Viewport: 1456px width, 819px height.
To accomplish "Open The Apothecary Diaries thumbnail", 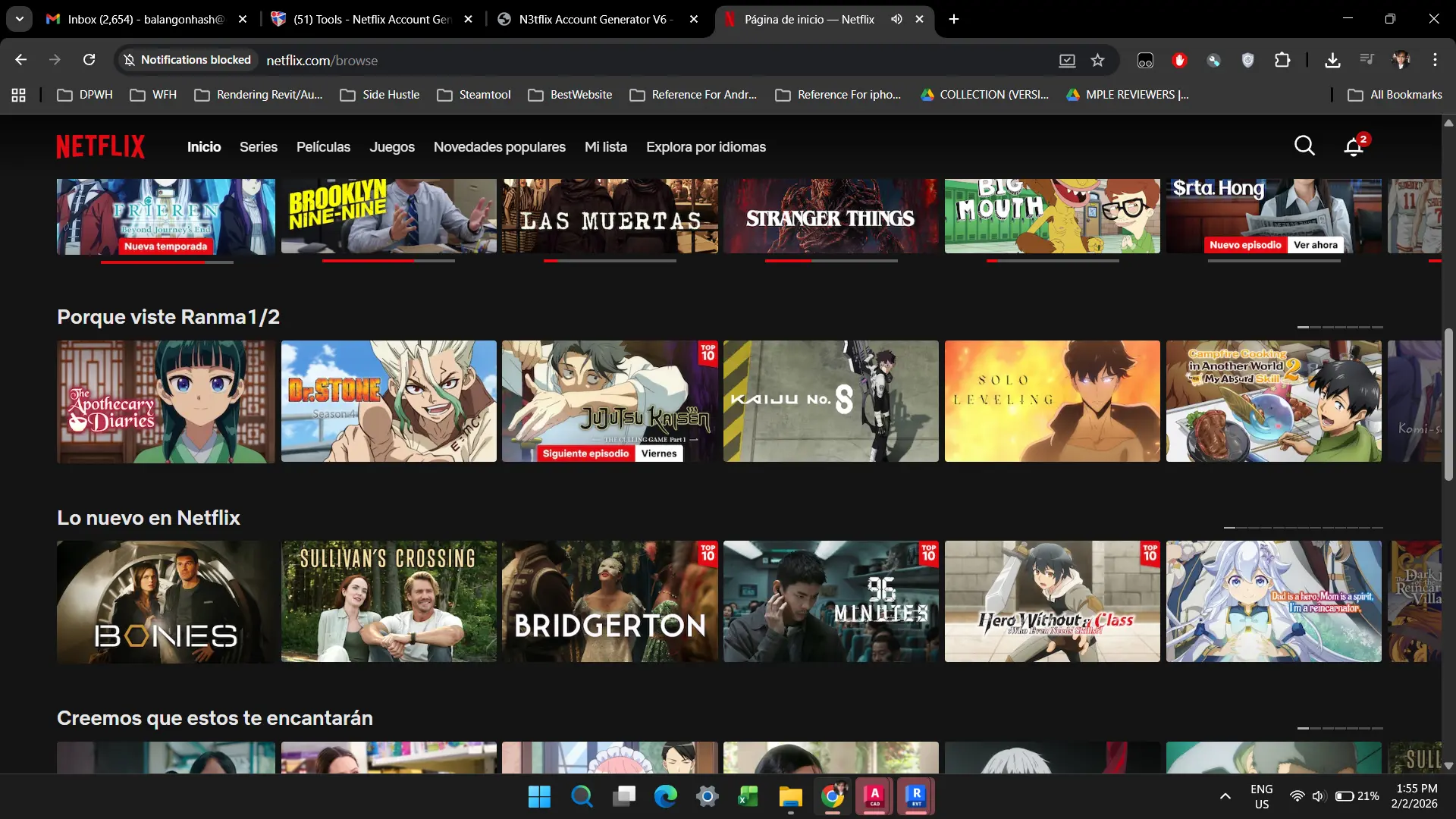I will (166, 401).
